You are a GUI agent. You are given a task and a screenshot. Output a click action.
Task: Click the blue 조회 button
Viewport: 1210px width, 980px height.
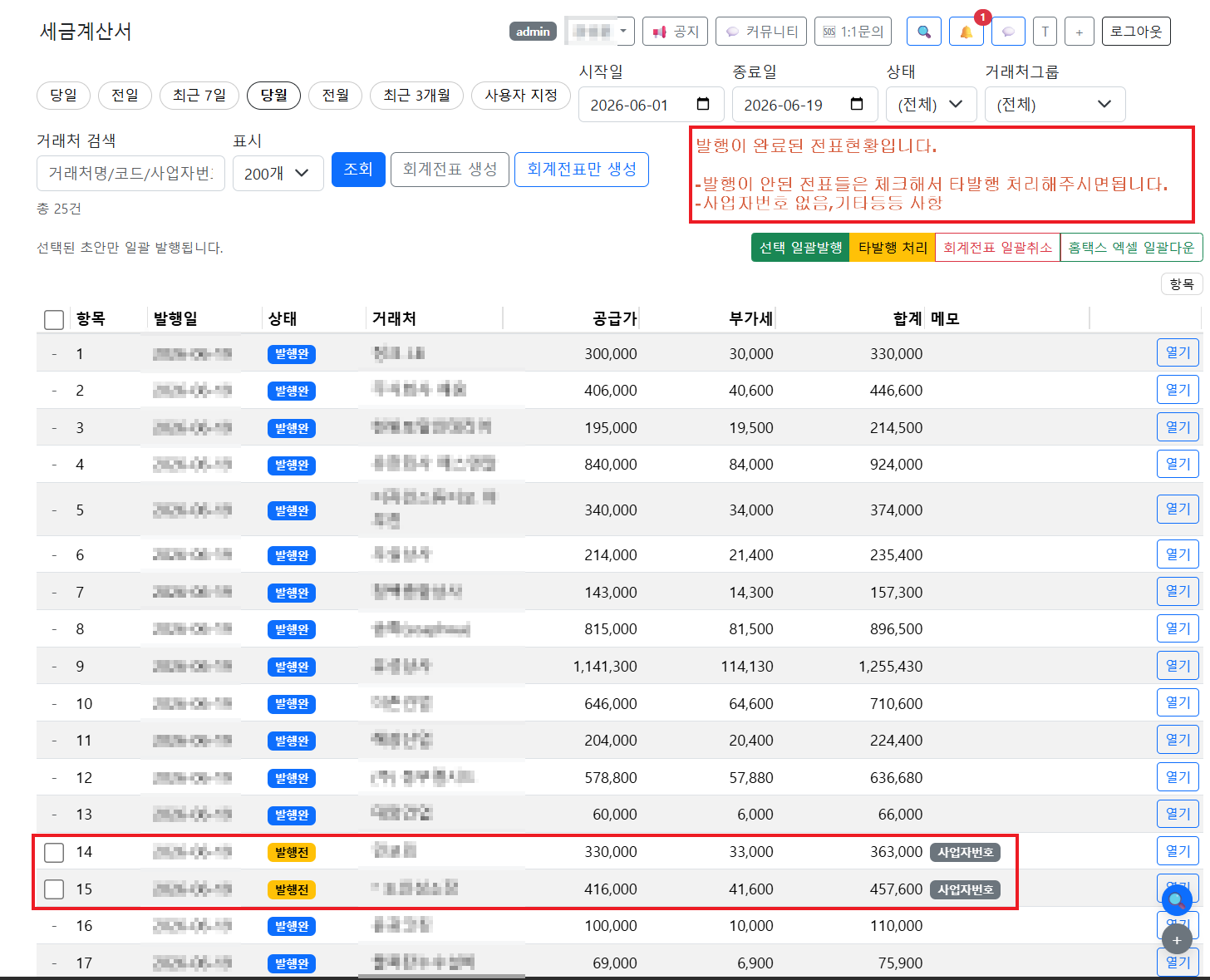coord(358,170)
